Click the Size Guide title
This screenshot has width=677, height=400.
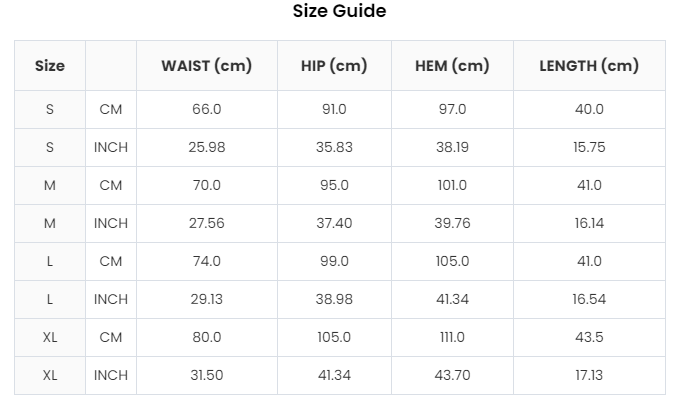[x=339, y=12]
